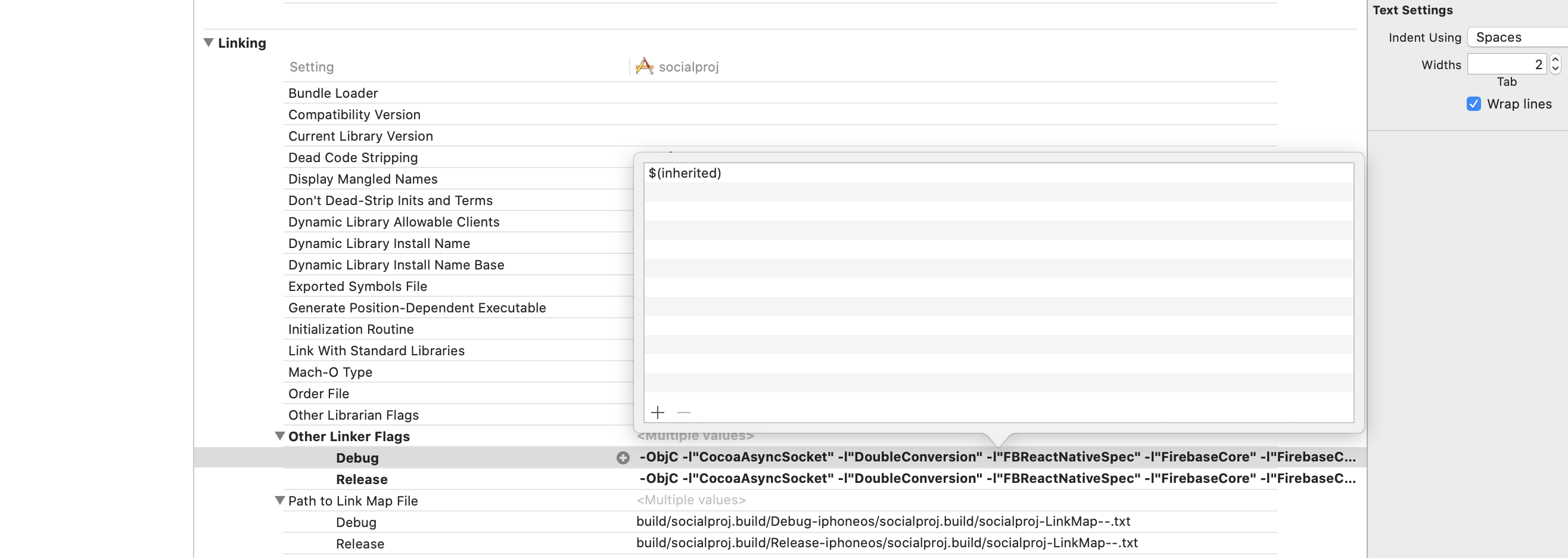This screenshot has width=1568, height=558.
Task: Click the stepper up arrow beside Widths
Action: [1556, 59]
